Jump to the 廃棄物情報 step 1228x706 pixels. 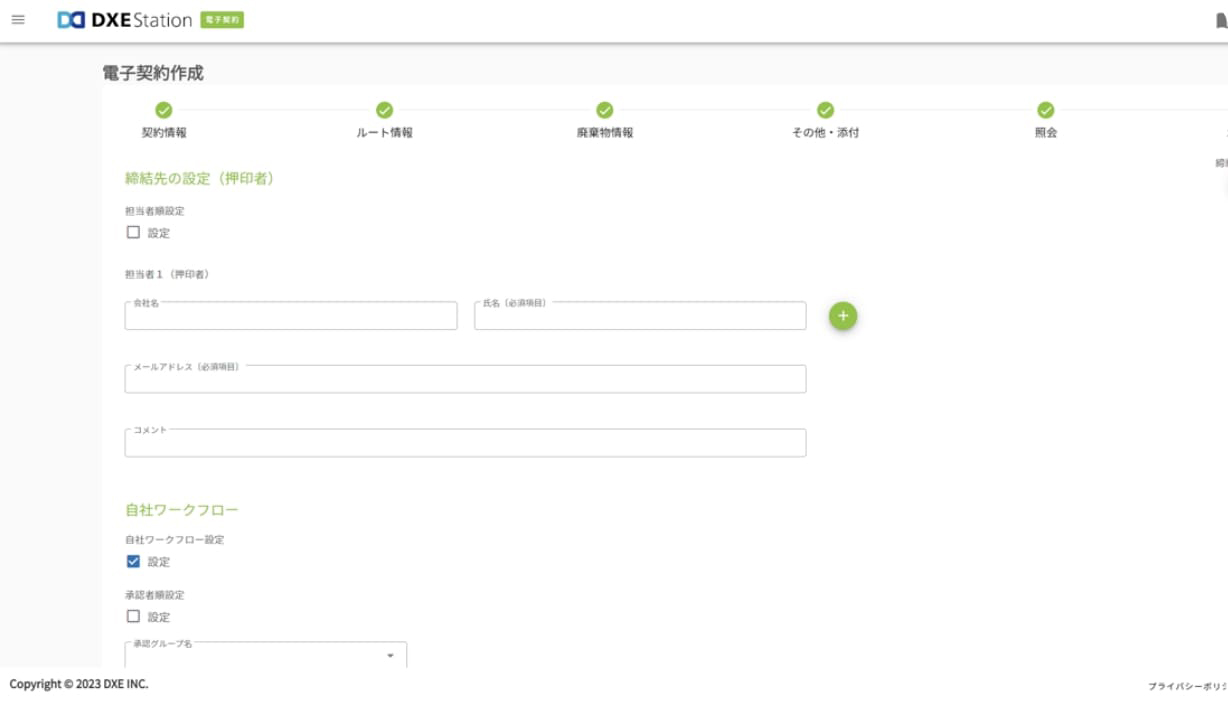[605, 119]
